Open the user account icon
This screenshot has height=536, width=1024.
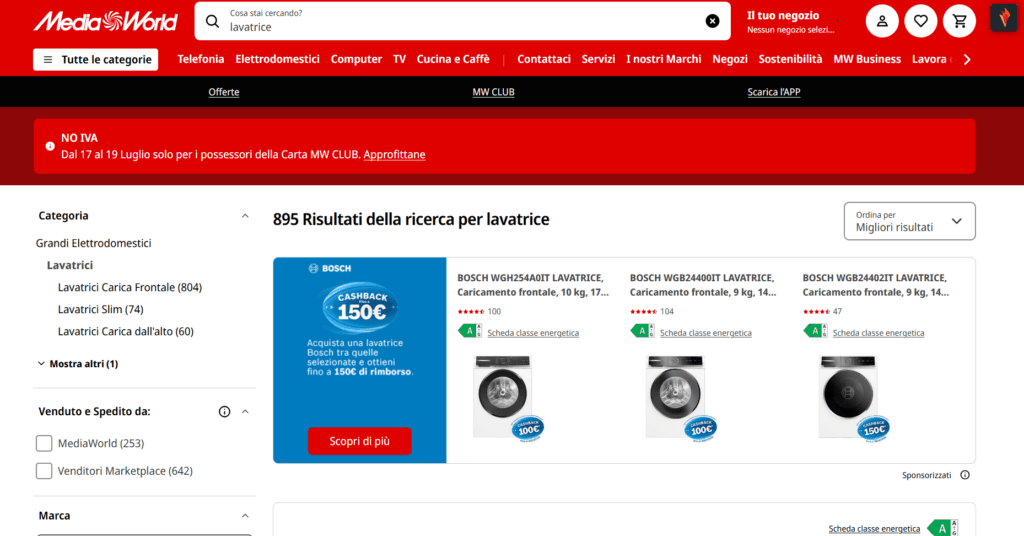pos(882,22)
